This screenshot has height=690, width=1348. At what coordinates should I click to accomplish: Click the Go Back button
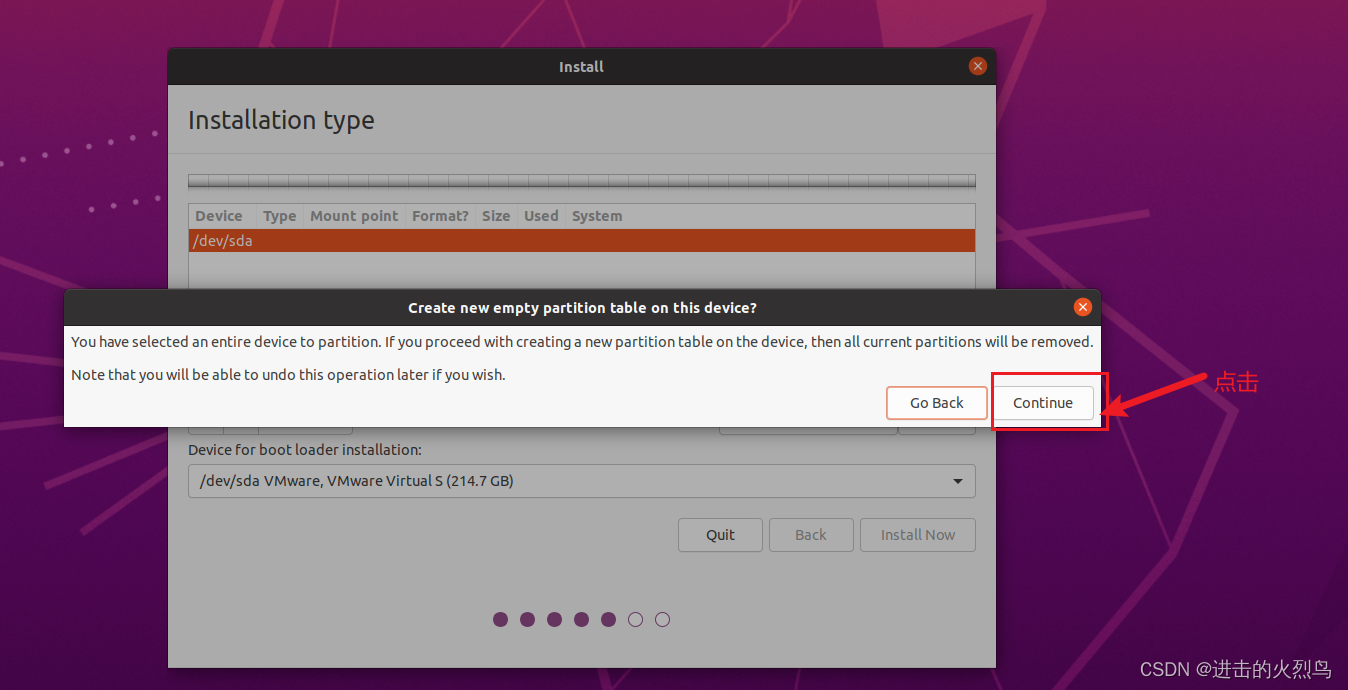coord(936,402)
